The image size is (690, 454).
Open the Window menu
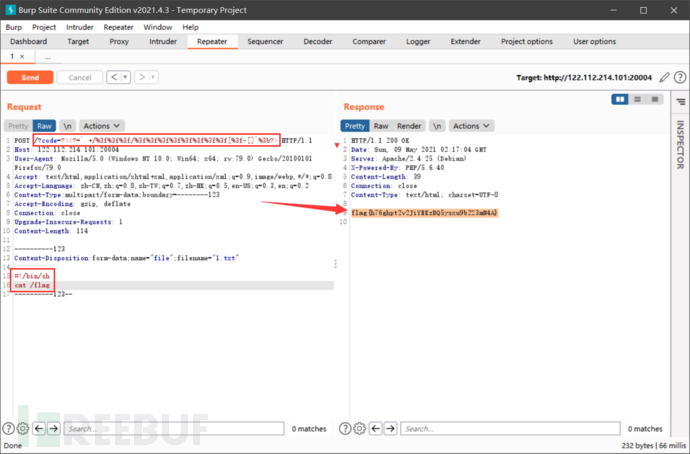[x=158, y=27]
